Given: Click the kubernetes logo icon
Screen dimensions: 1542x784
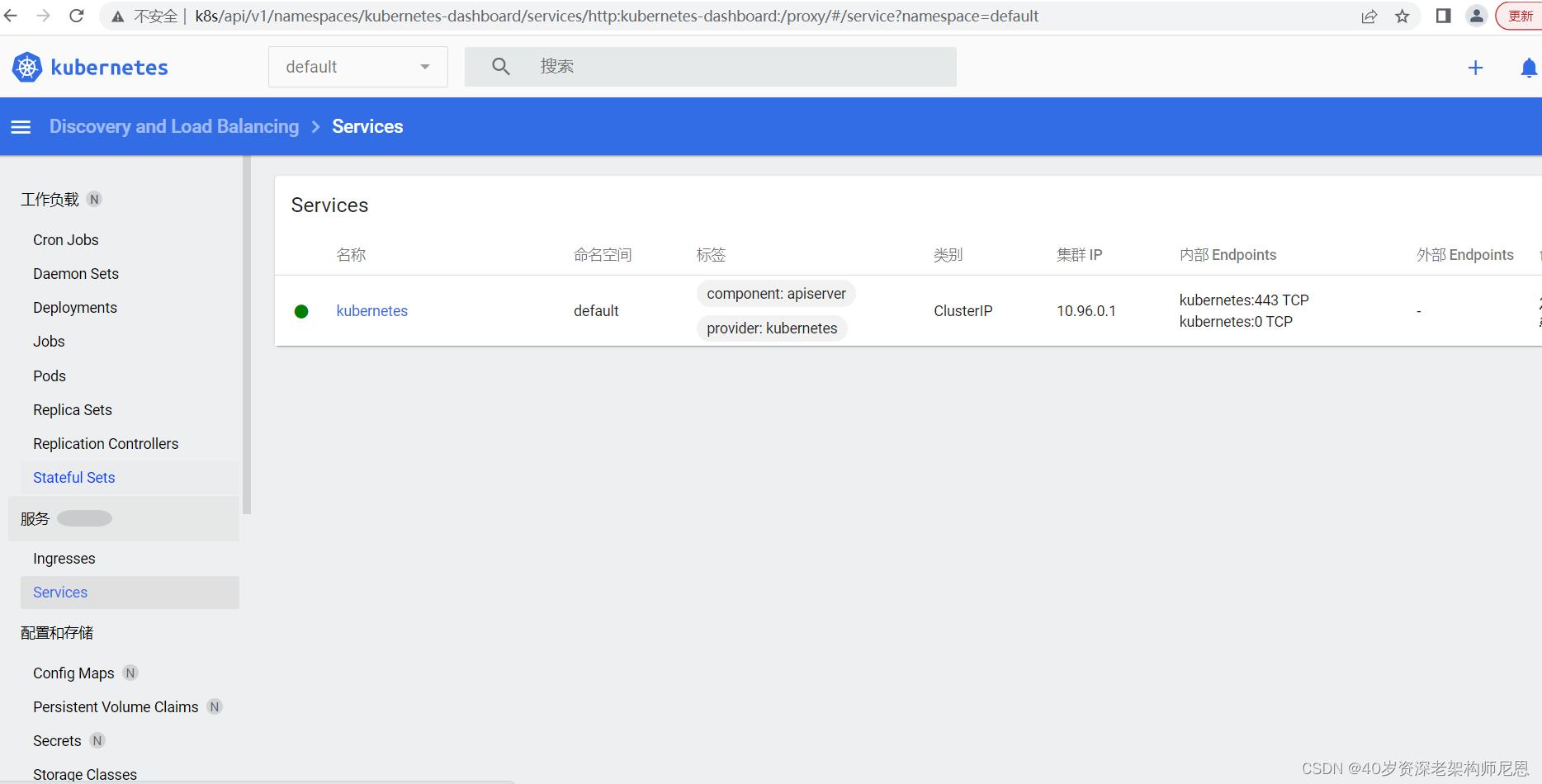Looking at the screenshot, I should (x=26, y=67).
